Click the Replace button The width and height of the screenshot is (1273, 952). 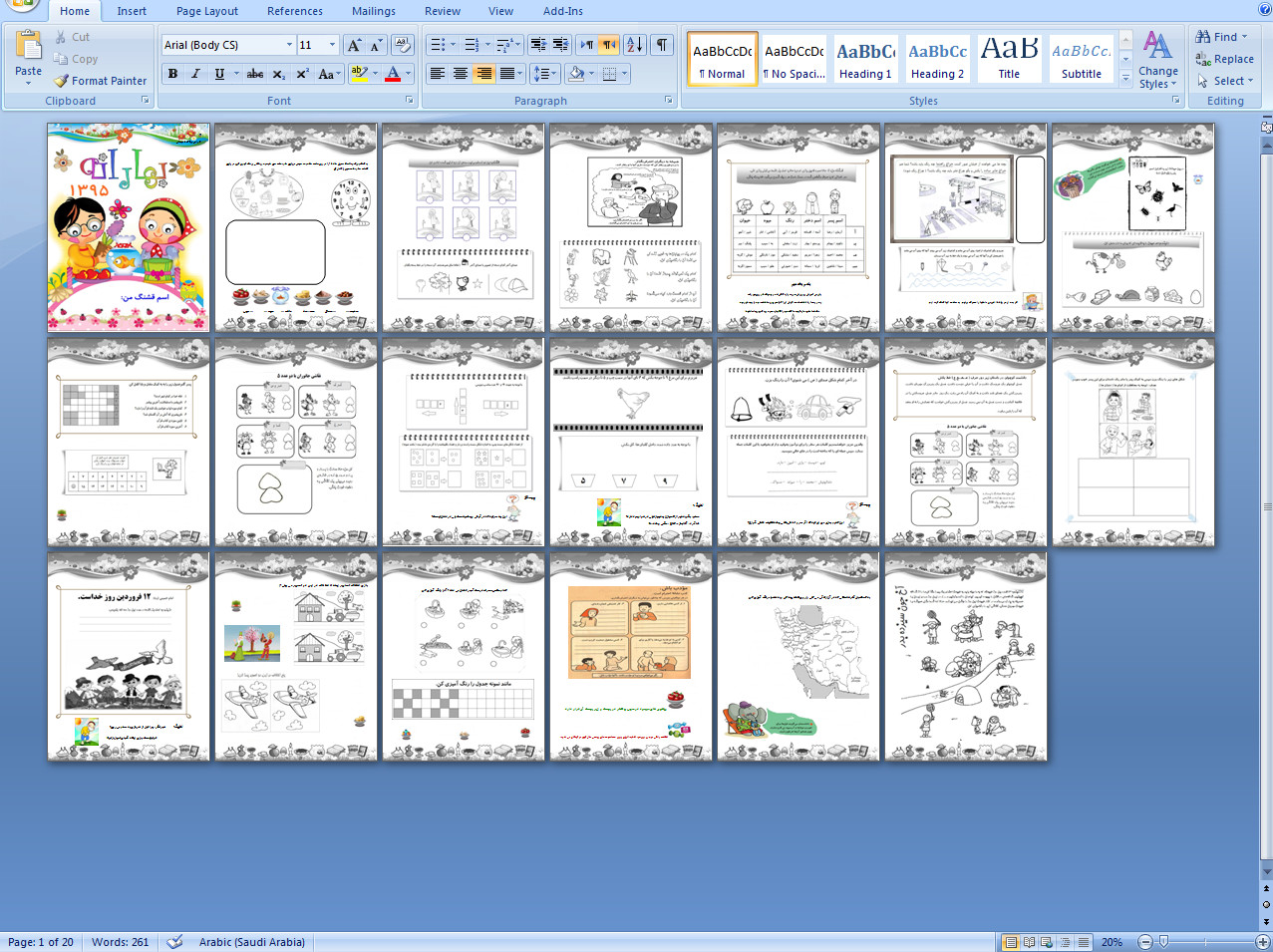point(1225,59)
